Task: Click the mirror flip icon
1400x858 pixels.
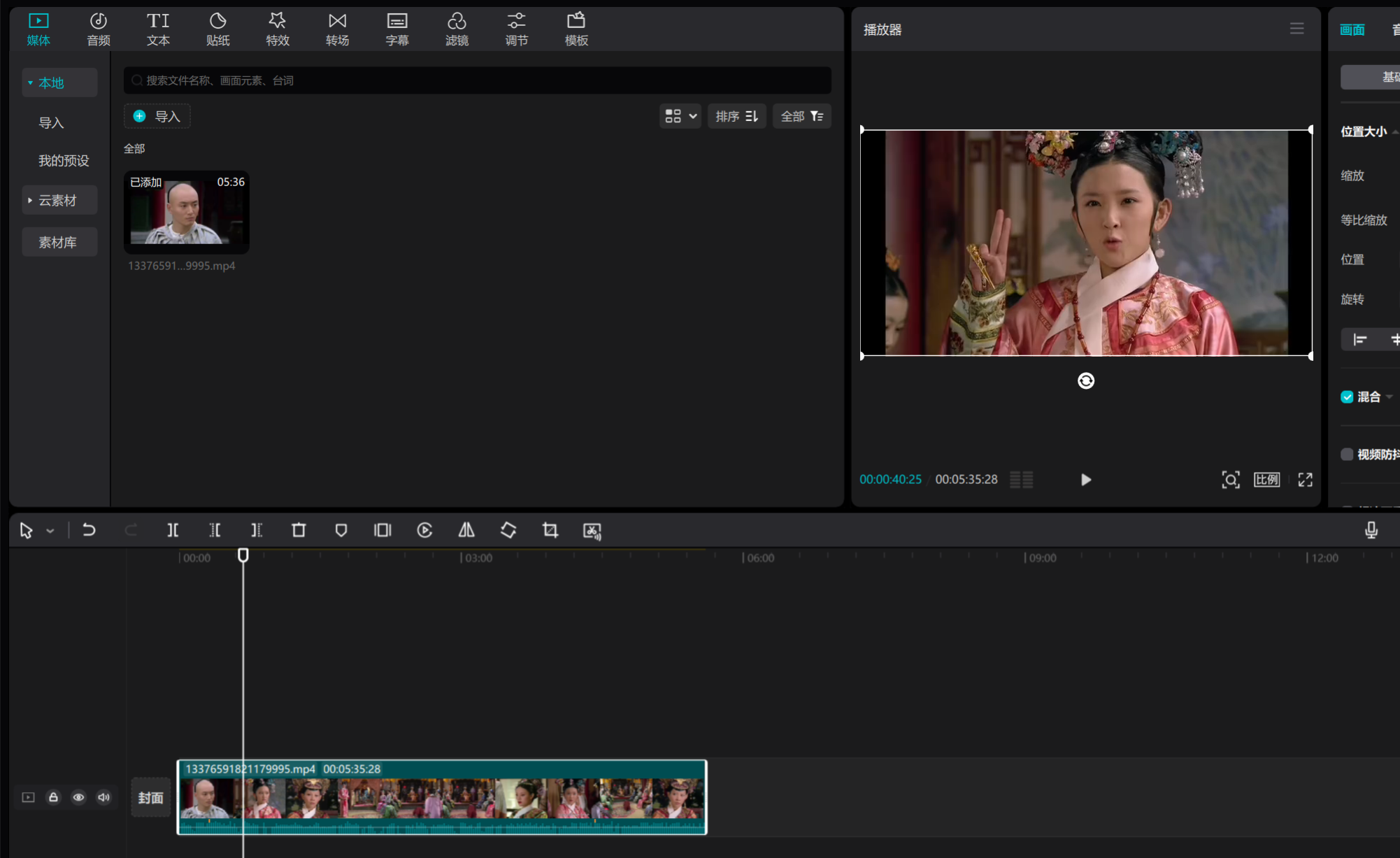Action: point(466,530)
